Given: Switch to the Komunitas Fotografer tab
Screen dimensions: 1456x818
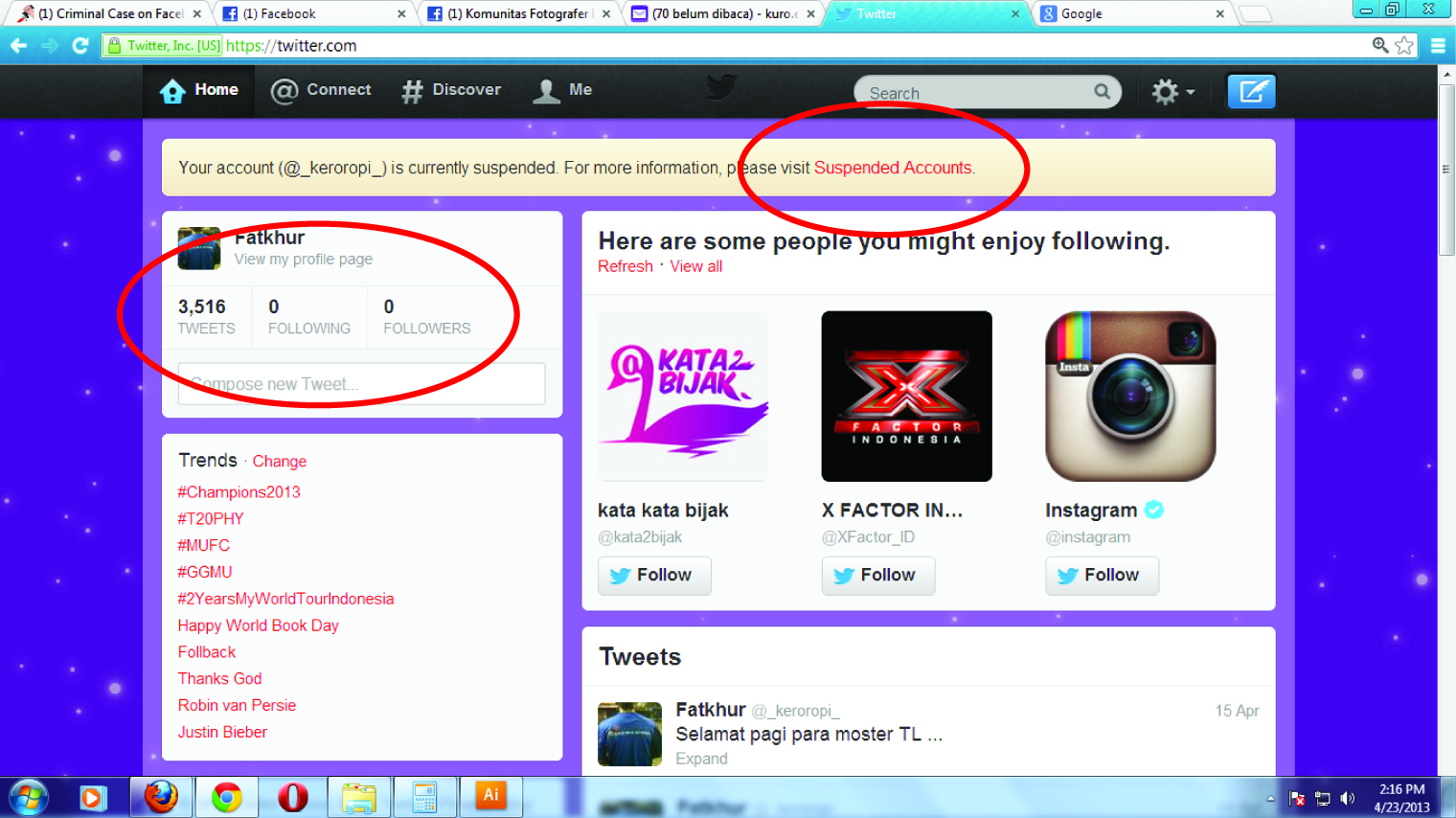Looking at the screenshot, I should pyautogui.click(x=518, y=13).
